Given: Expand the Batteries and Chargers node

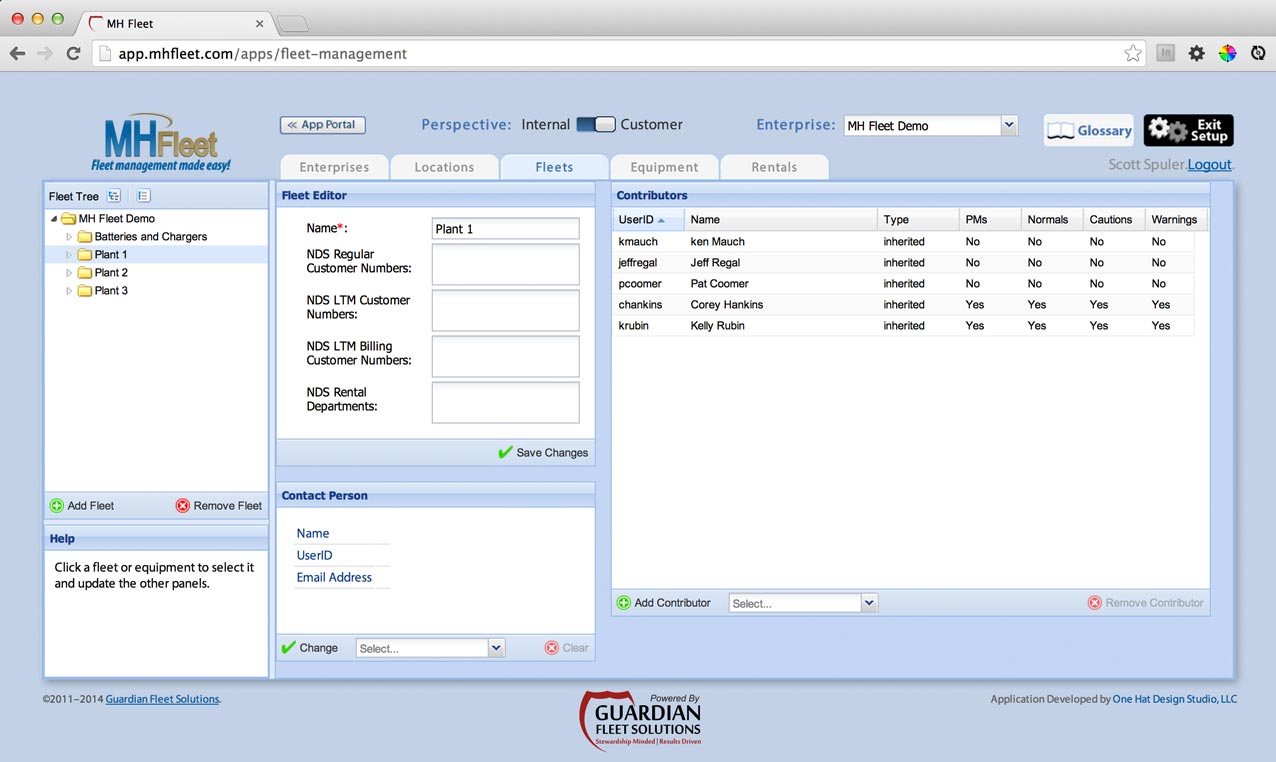Looking at the screenshot, I should tap(69, 237).
